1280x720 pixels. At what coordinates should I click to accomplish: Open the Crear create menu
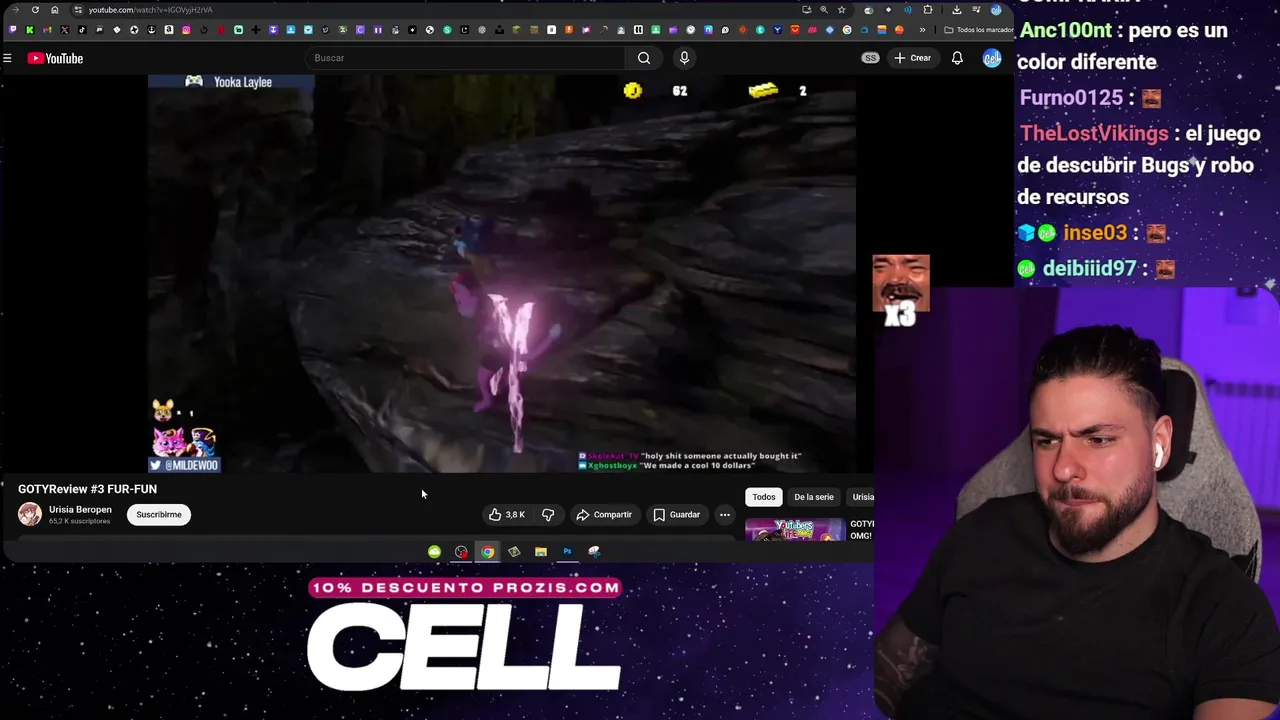tap(912, 58)
